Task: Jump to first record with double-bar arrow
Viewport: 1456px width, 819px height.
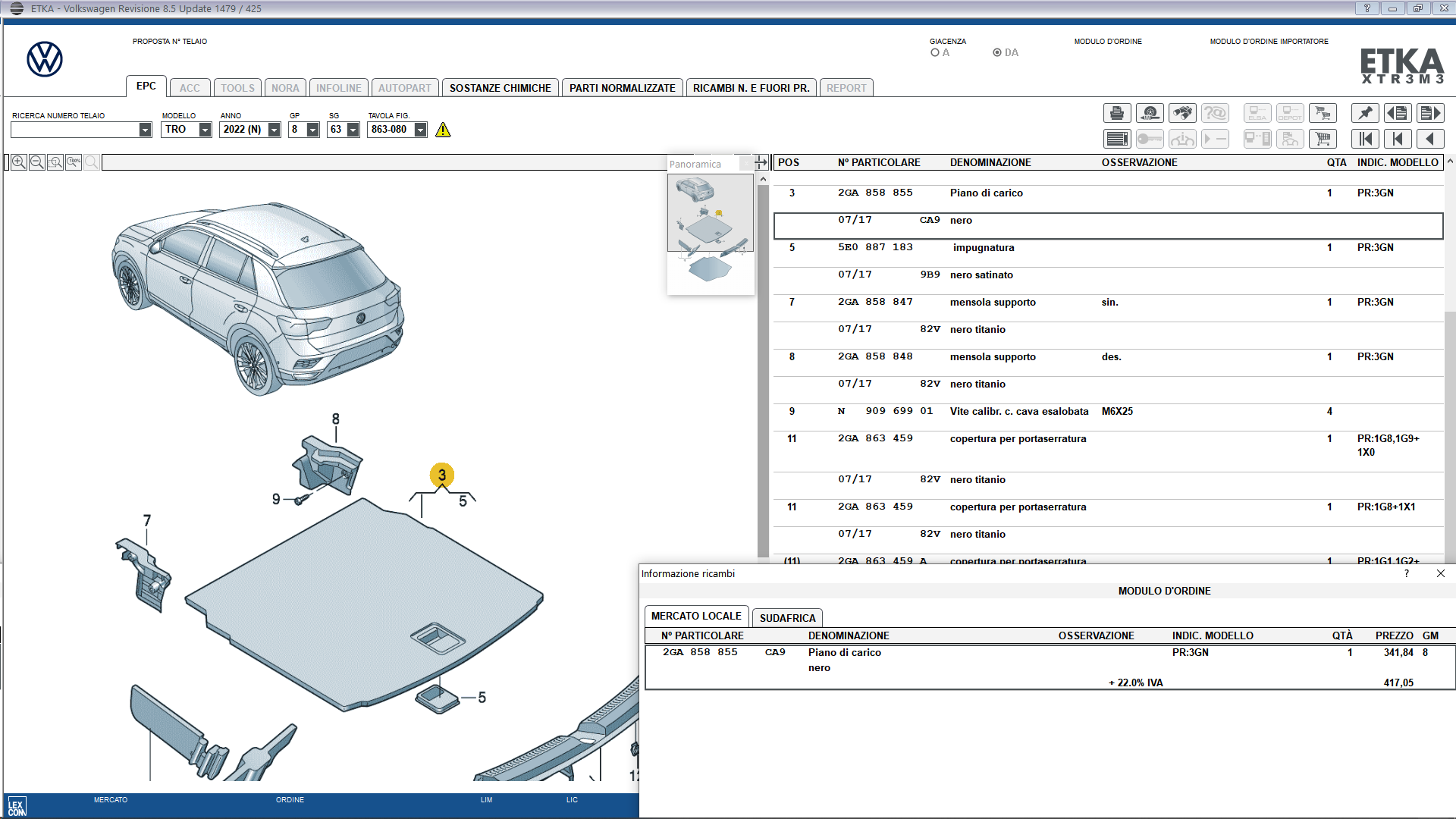Action: click(x=1365, y=139)
